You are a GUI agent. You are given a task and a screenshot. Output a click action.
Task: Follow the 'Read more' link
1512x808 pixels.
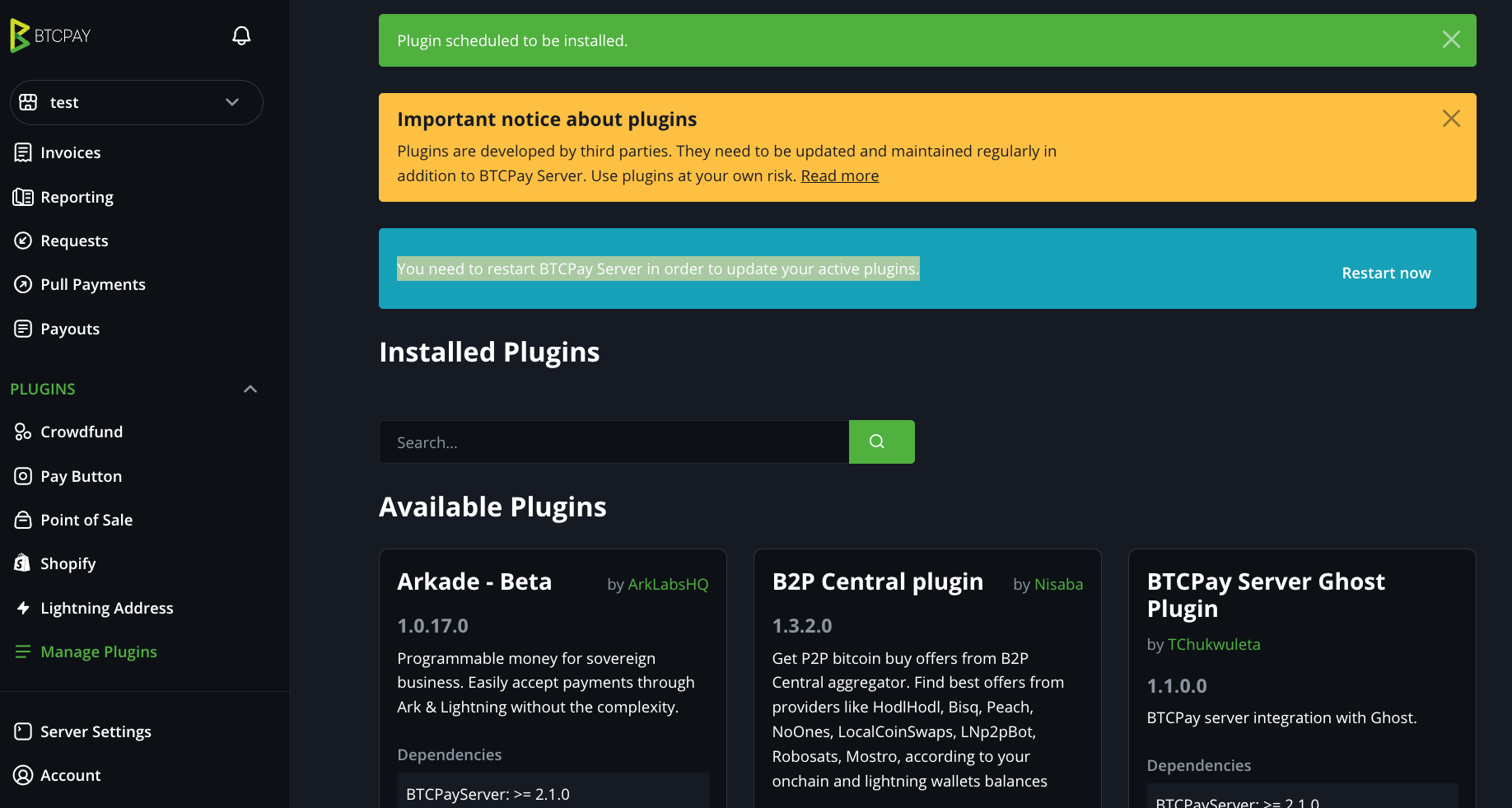pos(839,175)
